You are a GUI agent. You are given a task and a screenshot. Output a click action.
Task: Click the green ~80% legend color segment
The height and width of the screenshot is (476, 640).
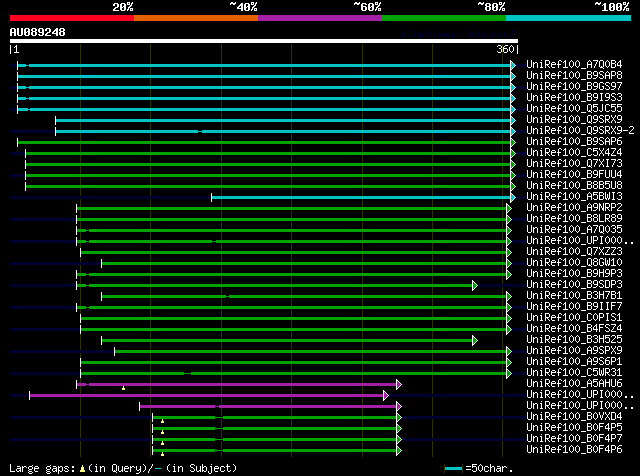click(x=444, y=18)
